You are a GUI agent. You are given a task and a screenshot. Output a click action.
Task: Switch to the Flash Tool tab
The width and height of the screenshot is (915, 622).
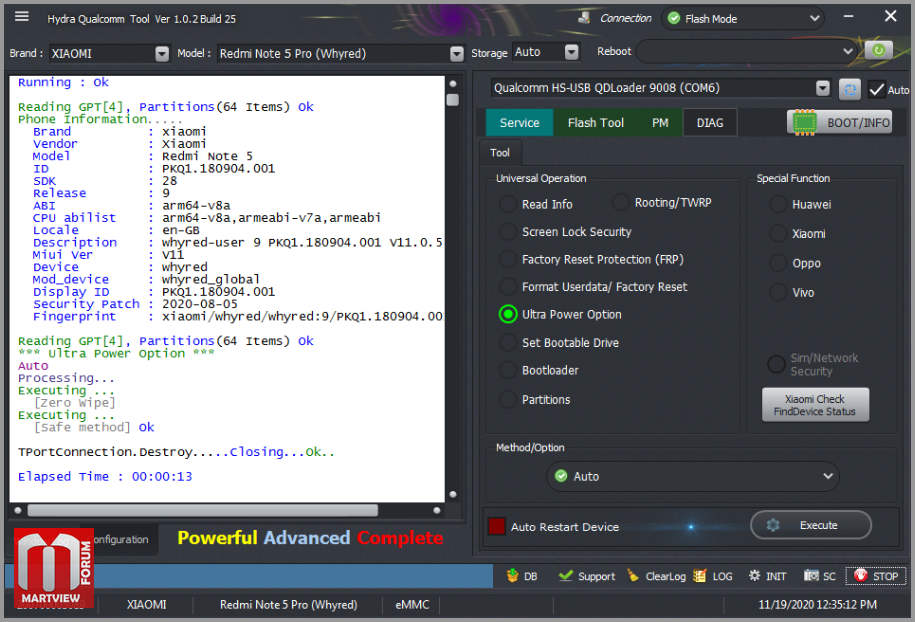click(x=596, y=123)
